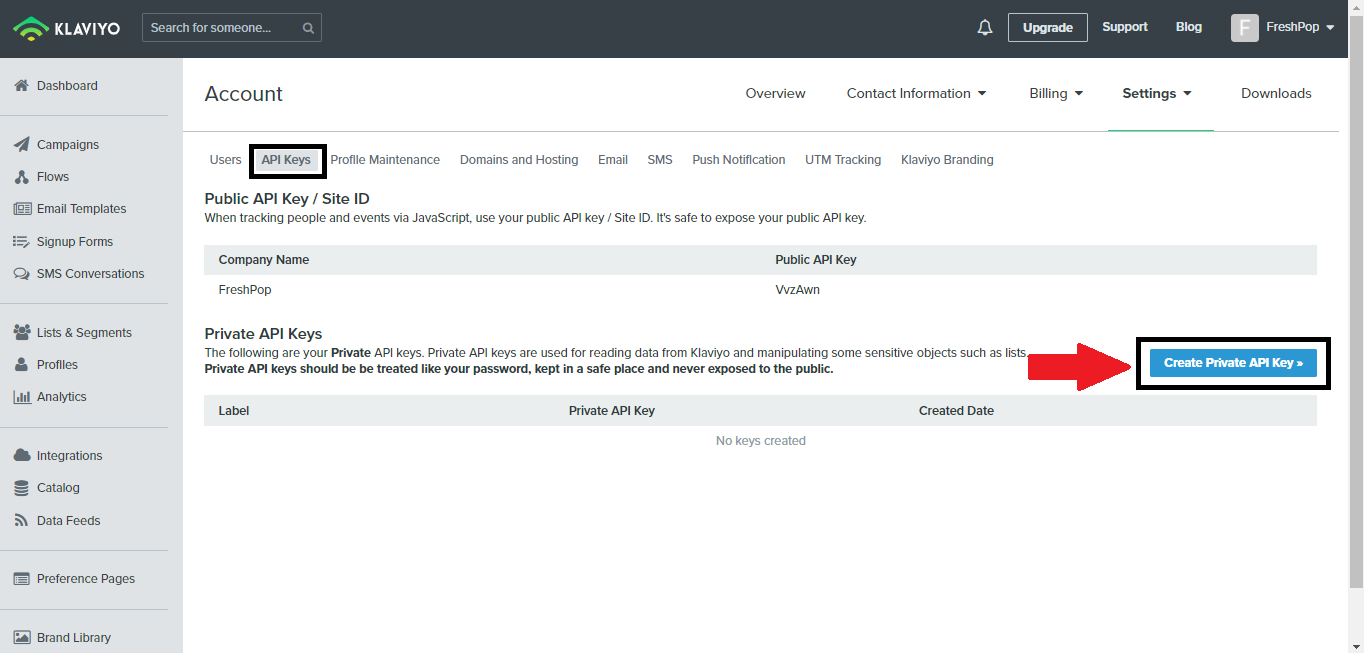This screenshot has width=1364, height=653.
Task: Click the Dashboard home icon
Action: point(21,86)
